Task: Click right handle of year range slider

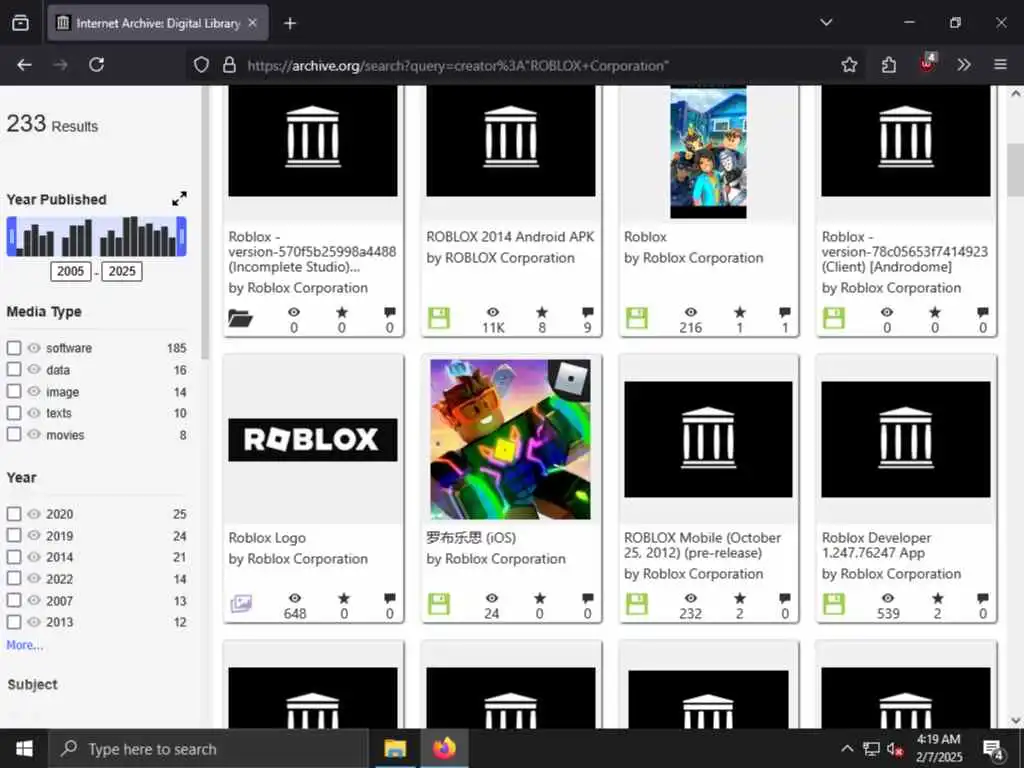Action: pyautogui.click(x=182, y=236)
